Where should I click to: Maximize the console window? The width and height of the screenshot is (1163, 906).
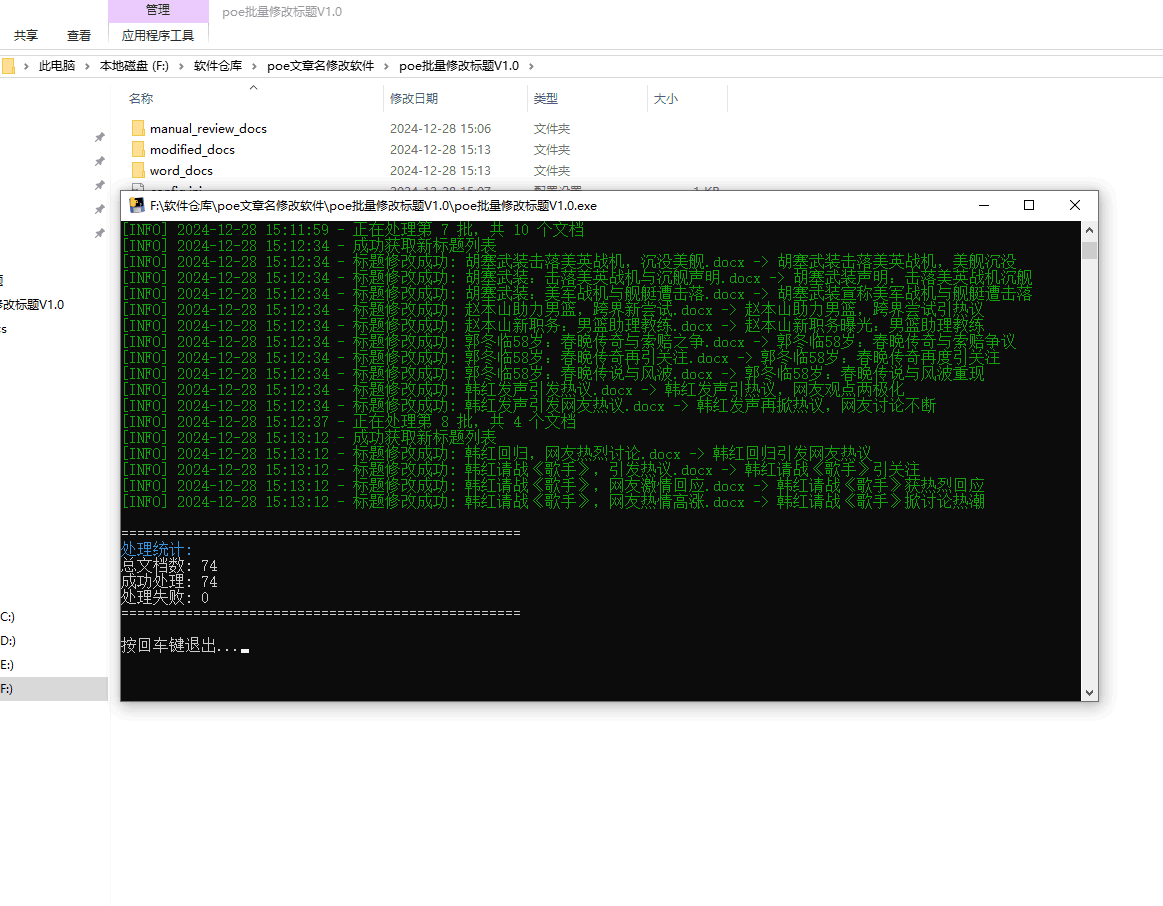pos(1029,205)
